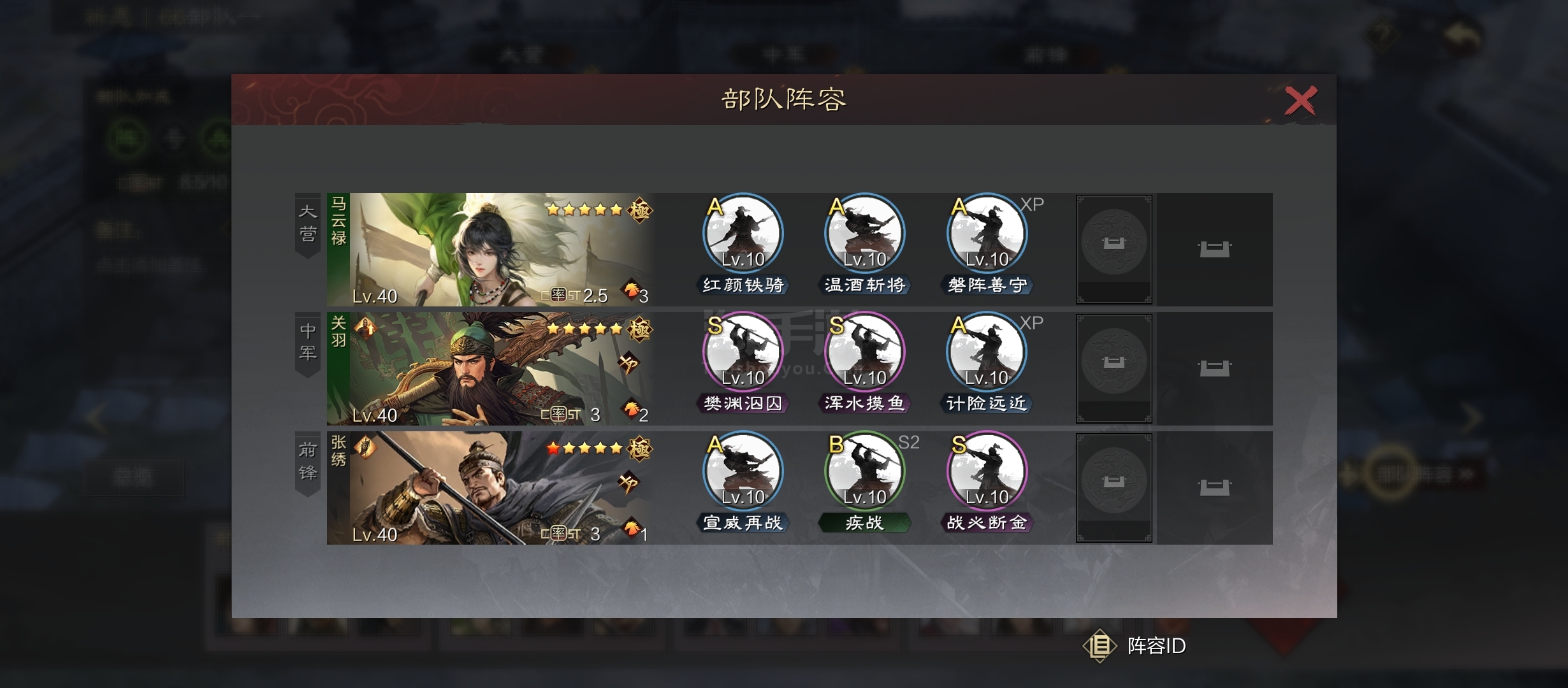Select the 温酒斩将 skill icon

pos(864,234)
